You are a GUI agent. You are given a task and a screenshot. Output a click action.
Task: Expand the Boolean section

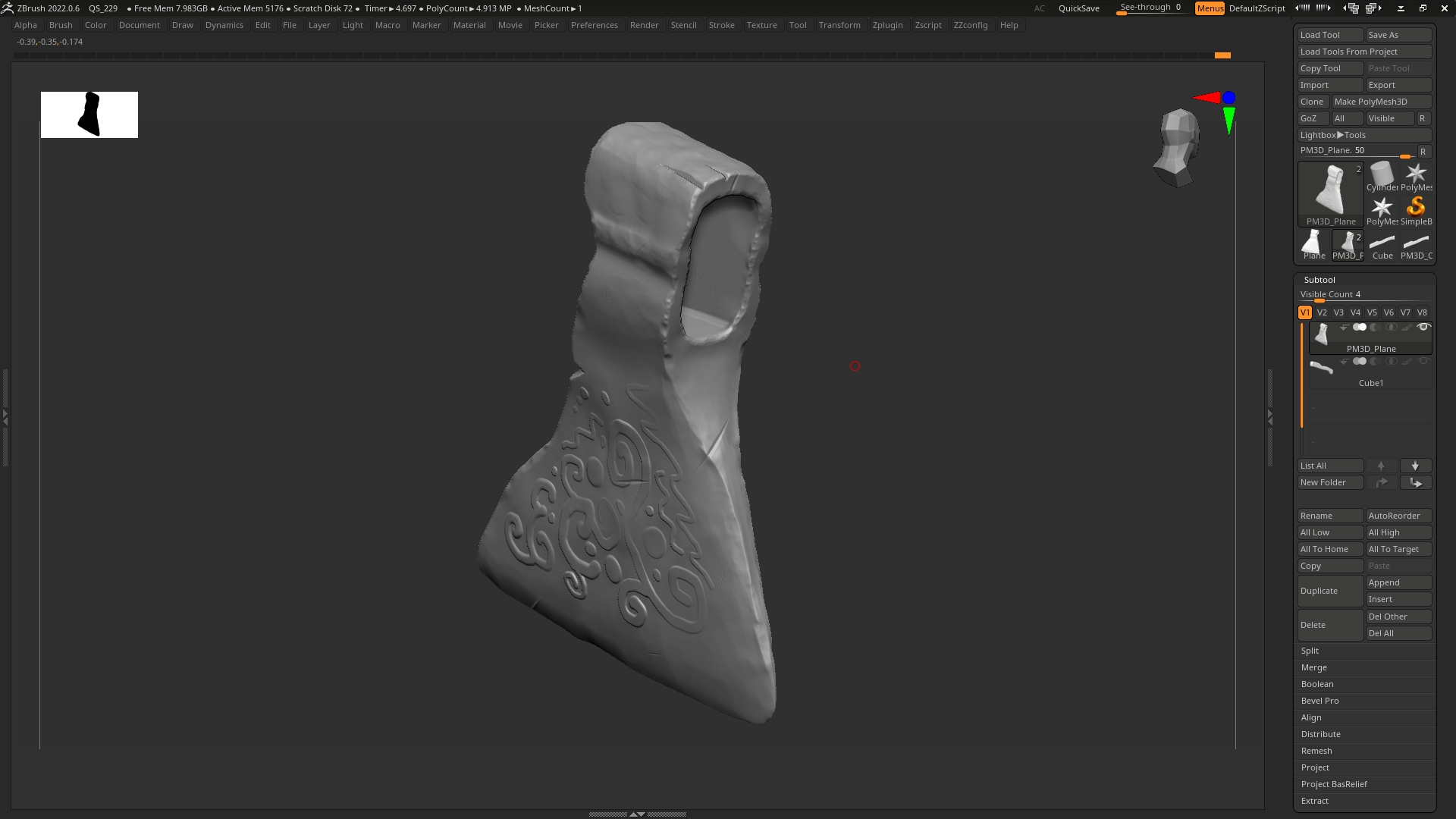pos(1364,684)
